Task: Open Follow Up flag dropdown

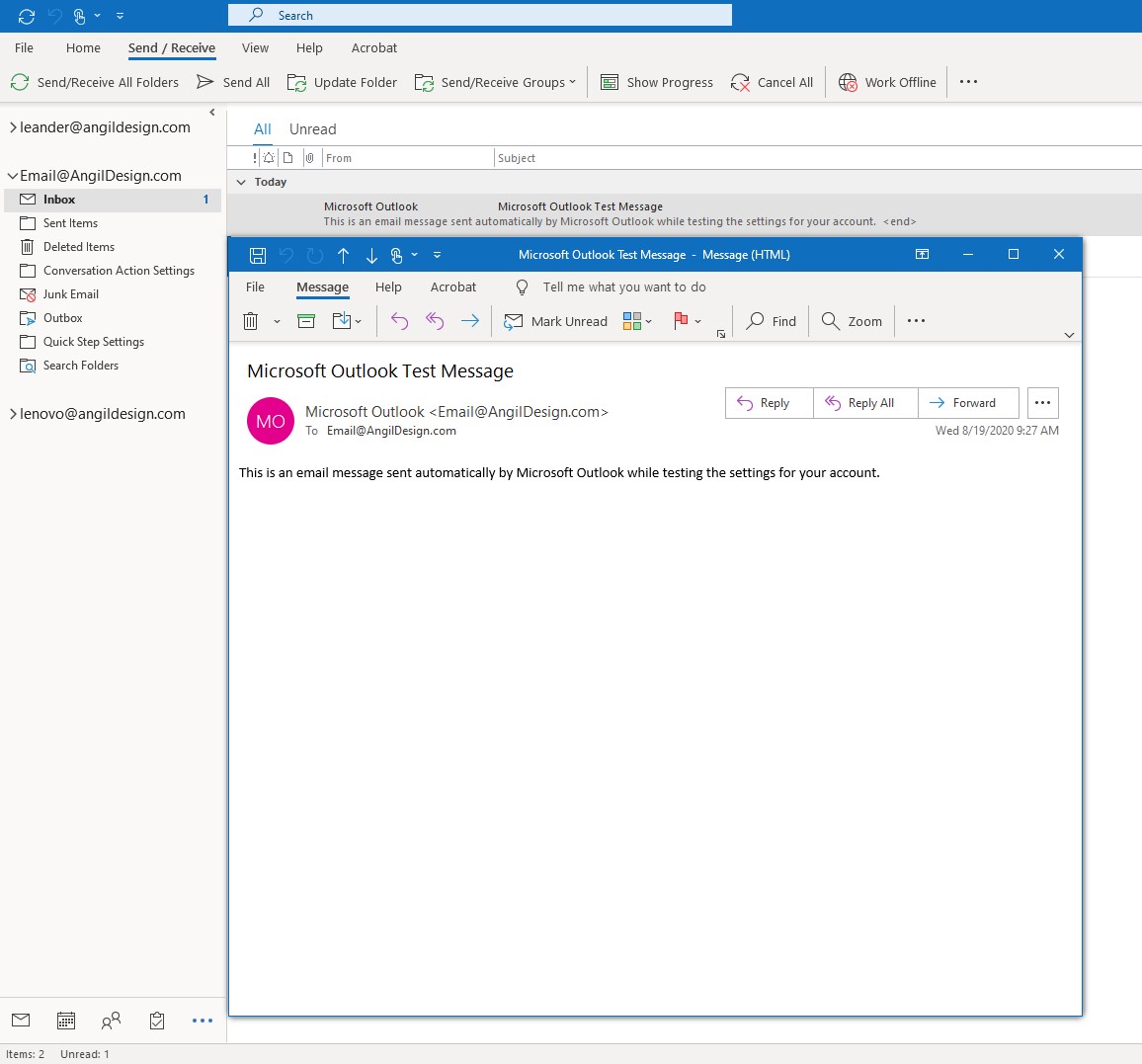Action: [687, 321]
